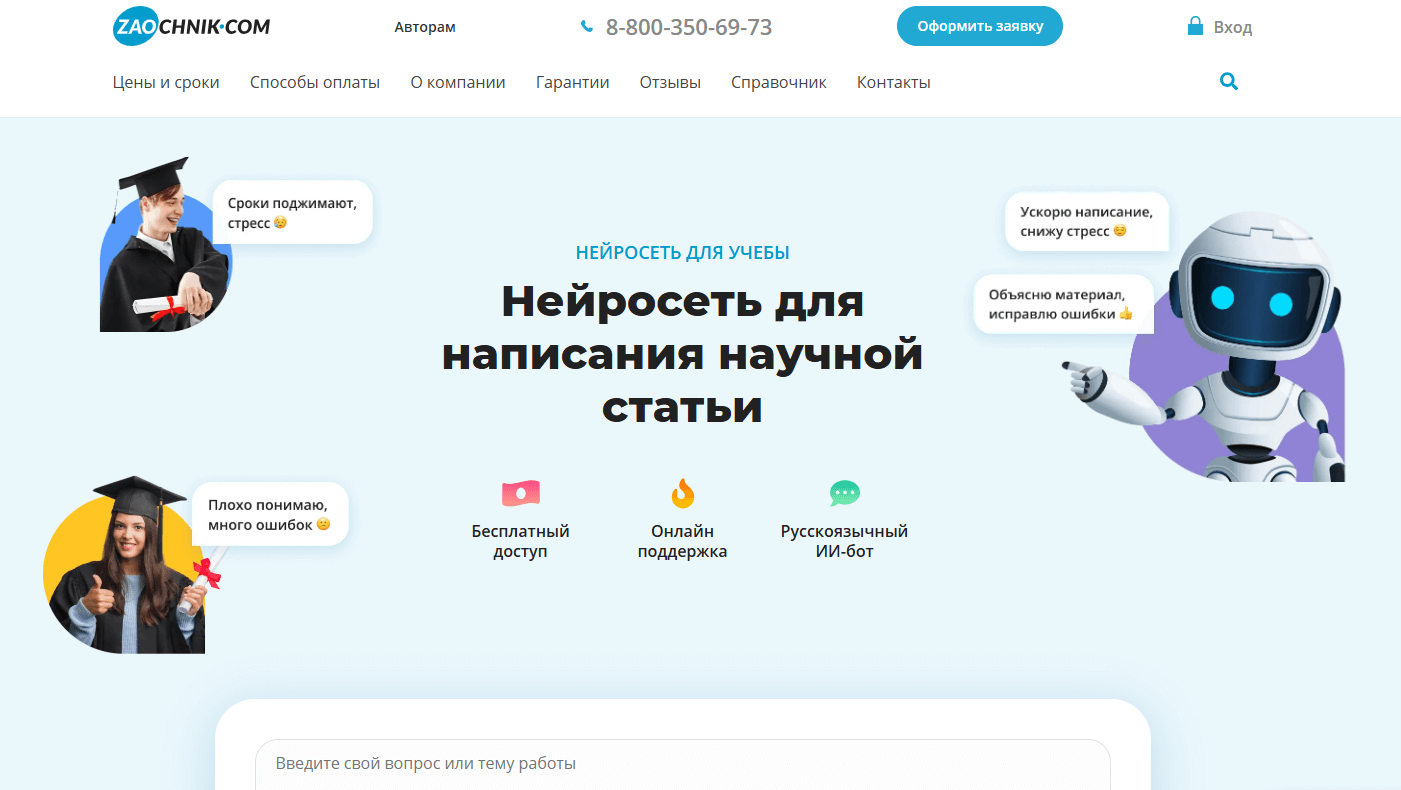Click the Авторам link
This screenshot has height=790, width=1401.
425,27
